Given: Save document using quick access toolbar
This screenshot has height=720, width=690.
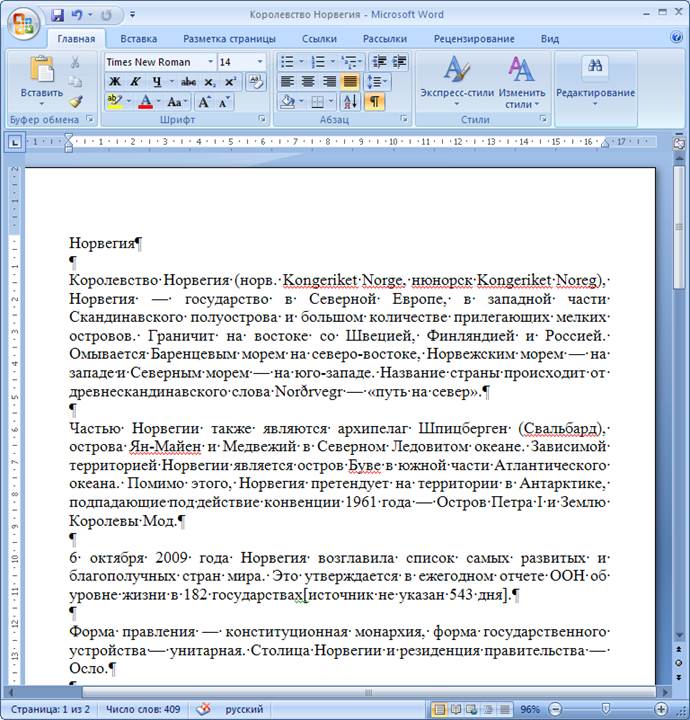Looking at the screenshot, I should pos(57,15).
